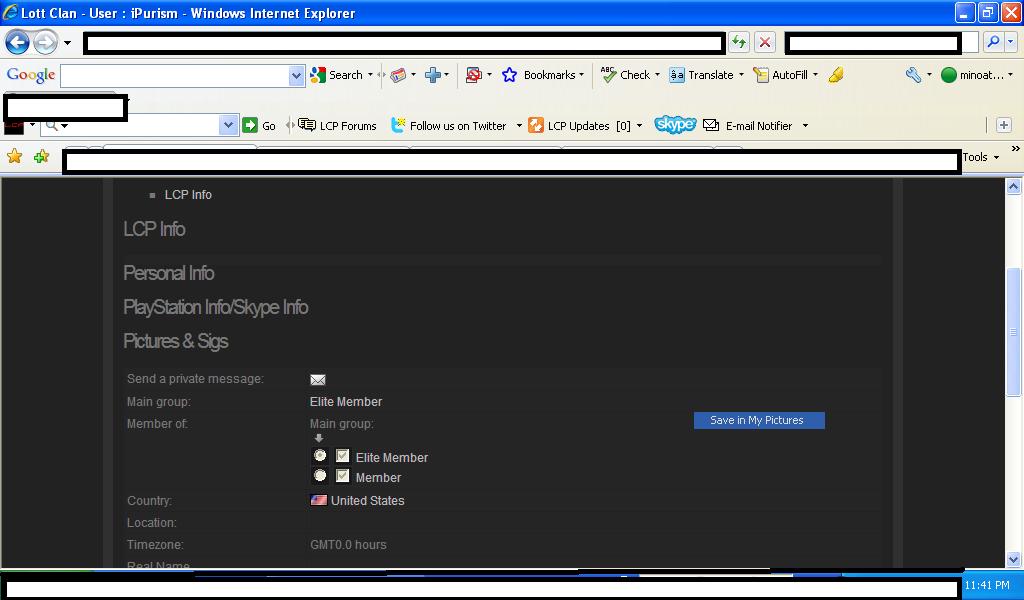Click the LCP Forums link
This screenshot has height=600, width=1024.
[338, 126]
